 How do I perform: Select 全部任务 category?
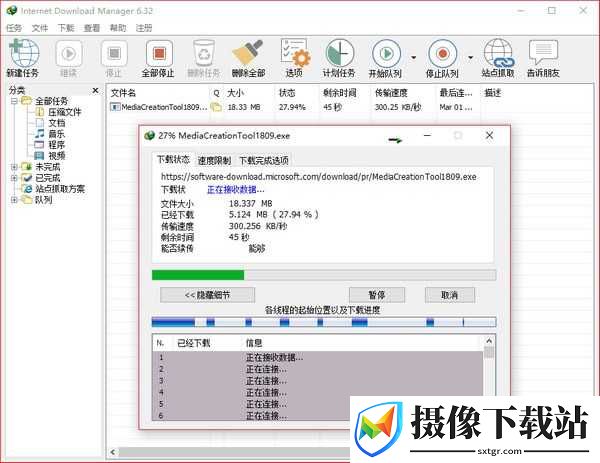pyautogui.click(x=51, y=101)
